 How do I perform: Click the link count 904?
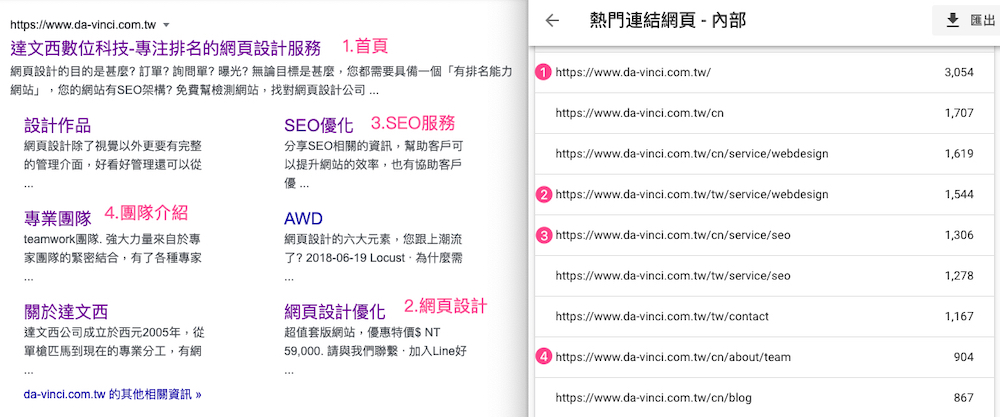click(964, 357)
